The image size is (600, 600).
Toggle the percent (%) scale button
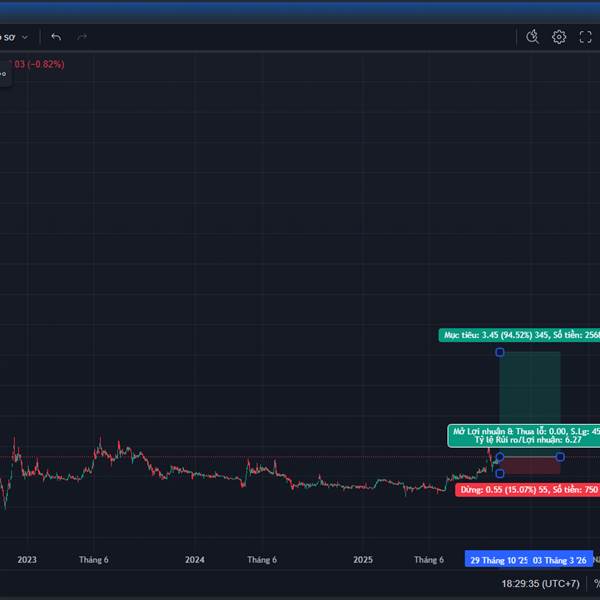click(596, 583)
